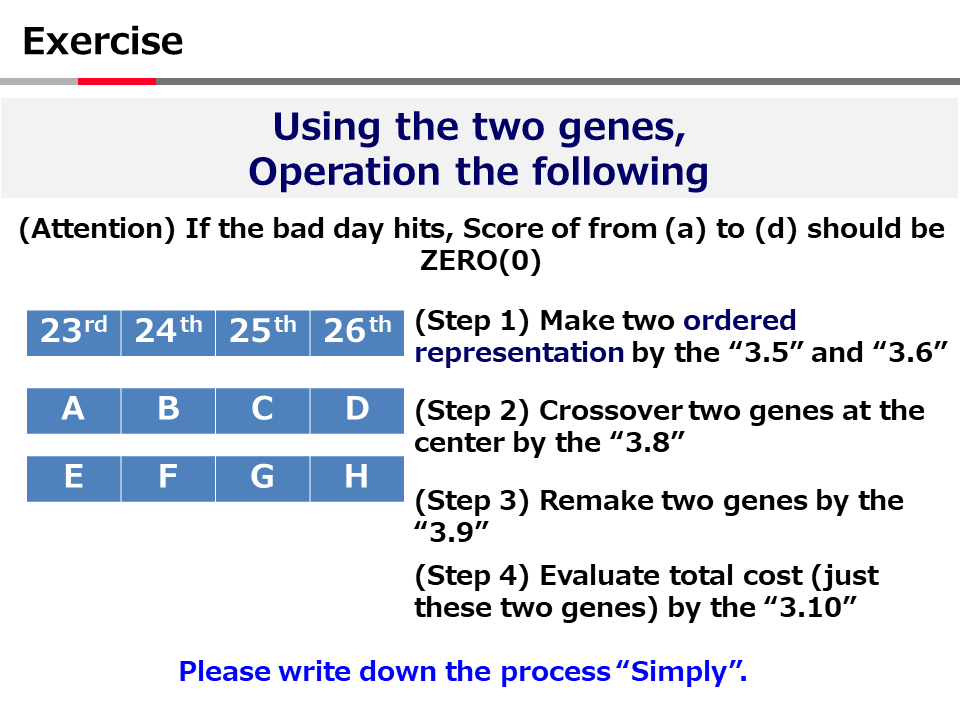The image size is (960, 720).
Task: Select gene cell "G"
Action: [262, 478]
